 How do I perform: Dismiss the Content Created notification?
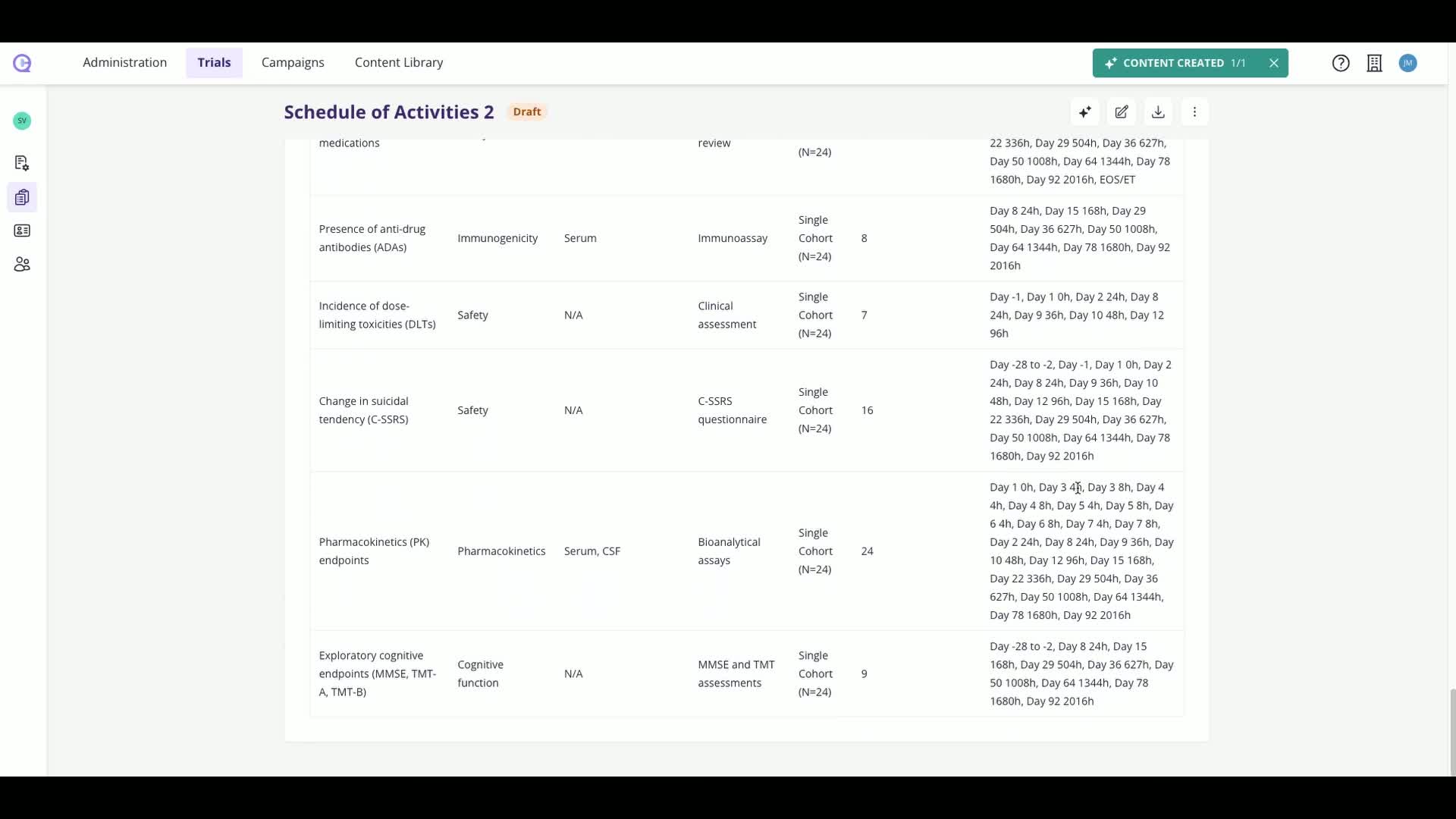[x=1274, y=63]
